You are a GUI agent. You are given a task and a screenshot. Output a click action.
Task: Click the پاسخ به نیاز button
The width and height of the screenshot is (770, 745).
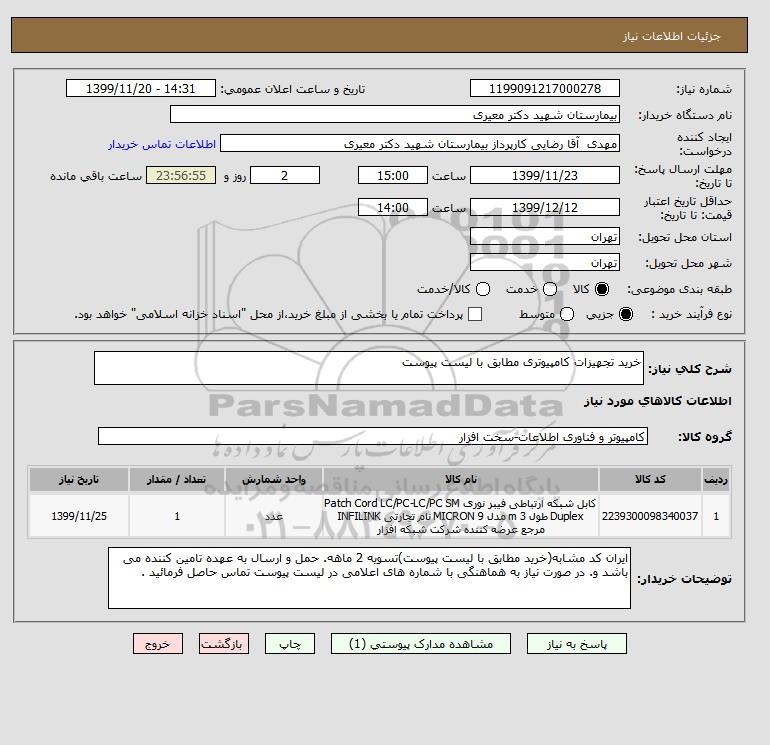point(577,643)
